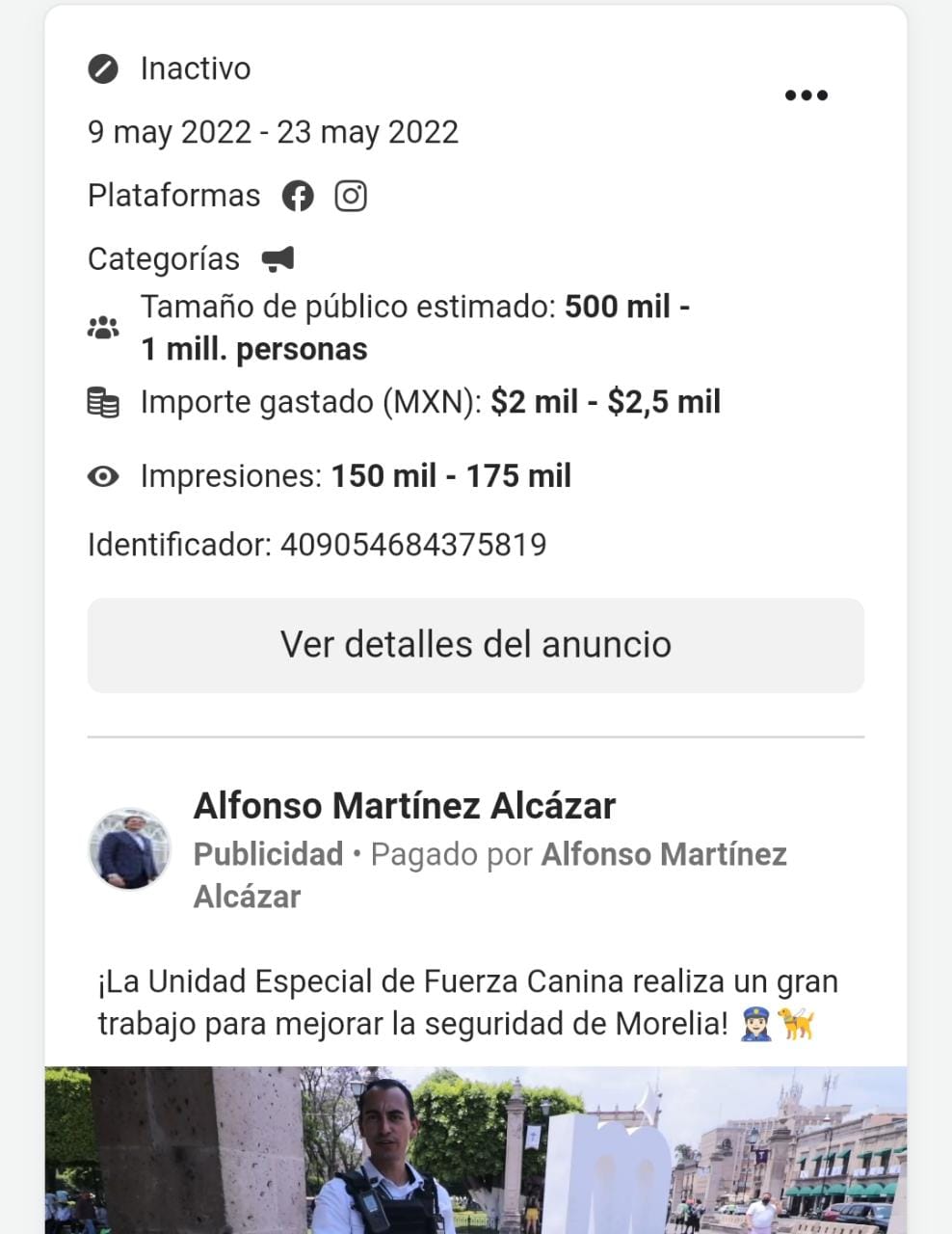Open the ad photo of the officer

tap(476, 1150)
